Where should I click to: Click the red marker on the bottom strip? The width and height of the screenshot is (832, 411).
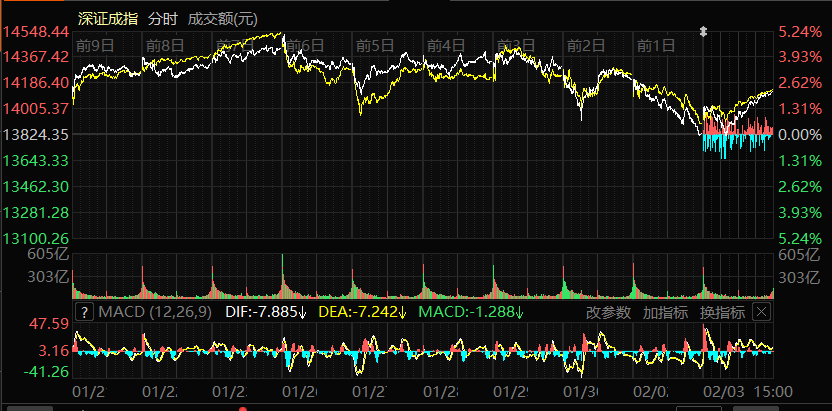[x=243, y=407]
